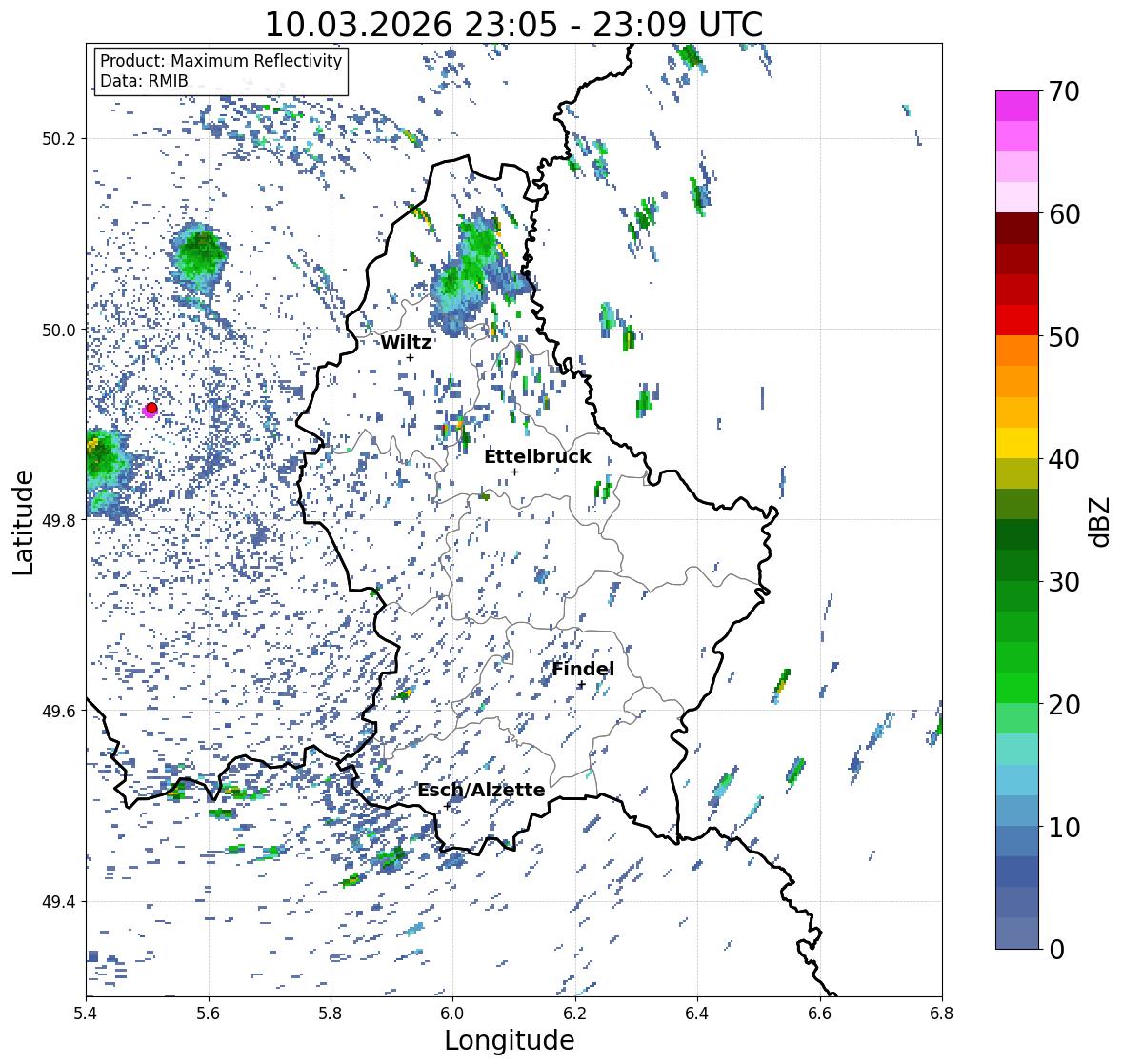Click the Longitude axis label
Image resolution: width=1123 pixels, height=1064 pixels.
click(510, 1040)
